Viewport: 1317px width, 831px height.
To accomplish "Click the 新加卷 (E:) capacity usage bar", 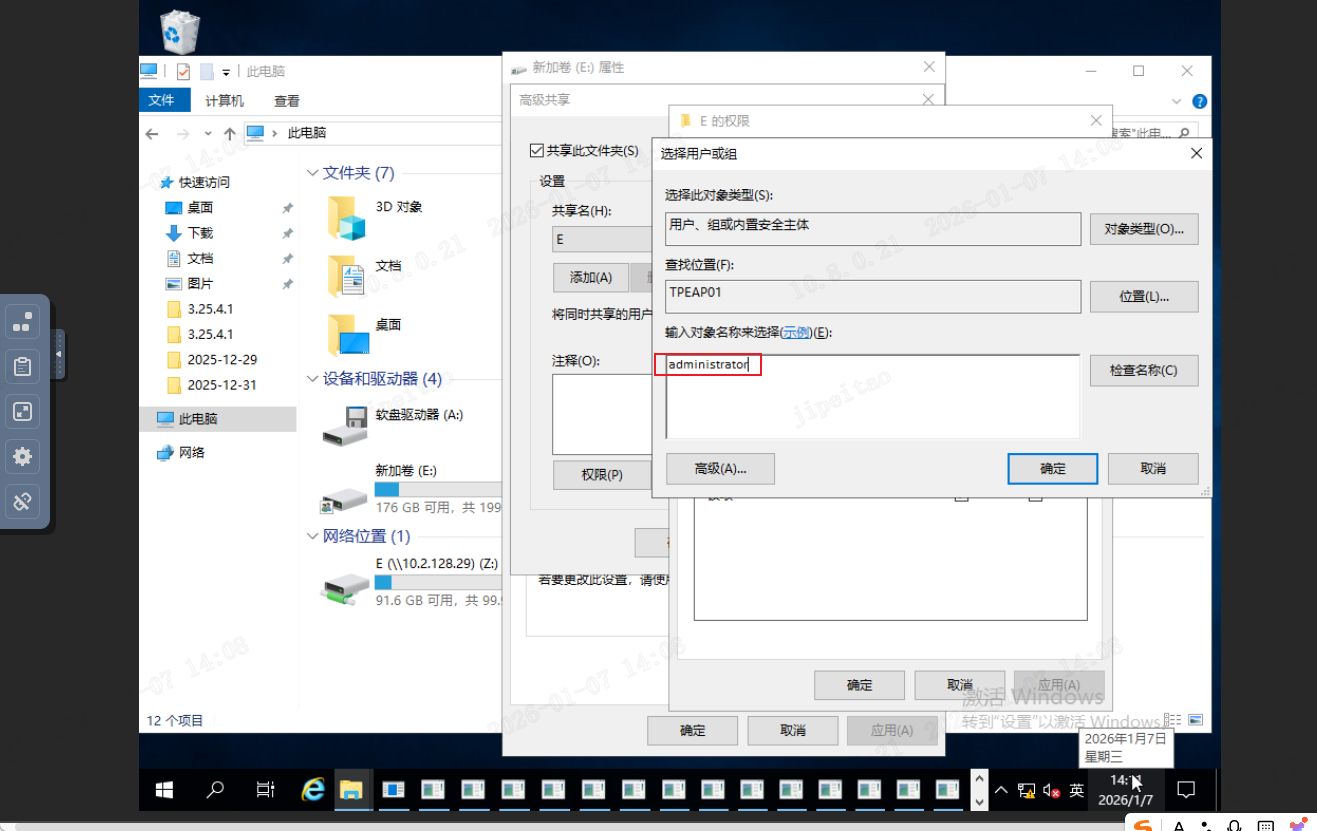I will click(438, 489).
